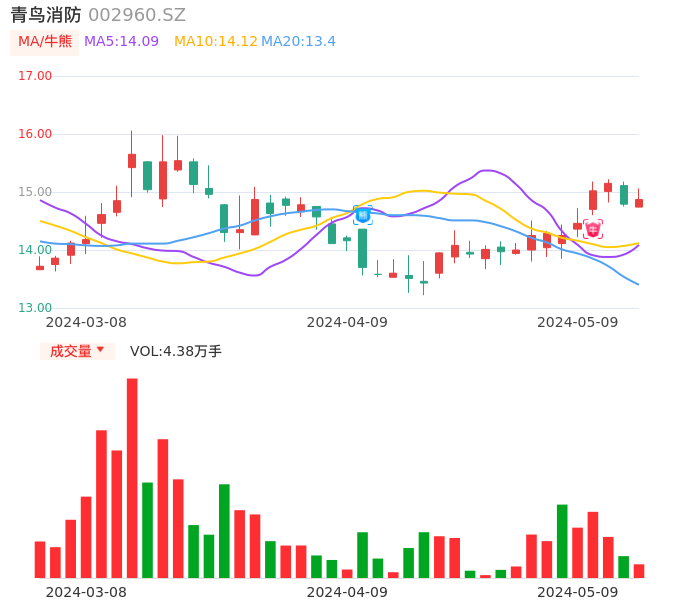686x606 pixels.
Task: Click the tallest red volume bar
Action: (x=132, y=478)
